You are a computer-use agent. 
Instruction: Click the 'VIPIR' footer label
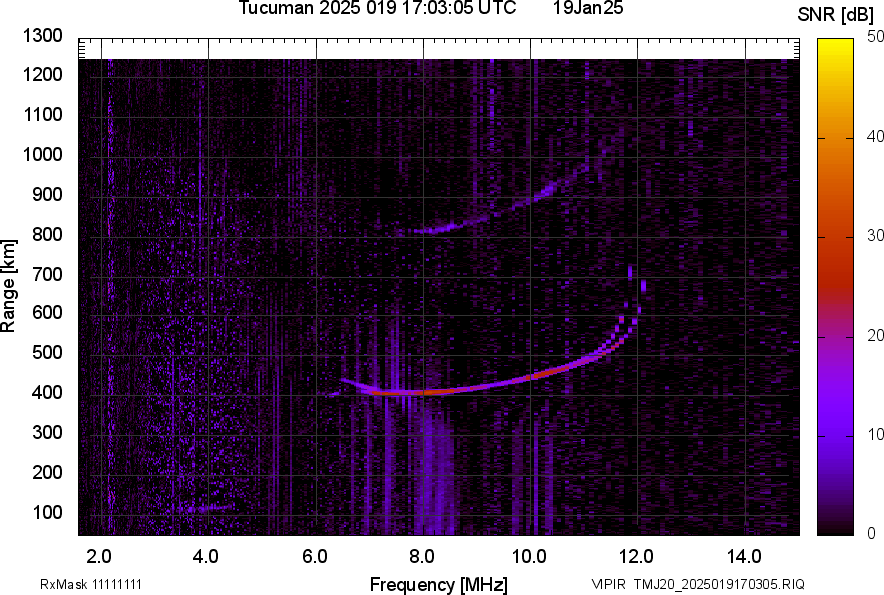(x=608, y=584)
